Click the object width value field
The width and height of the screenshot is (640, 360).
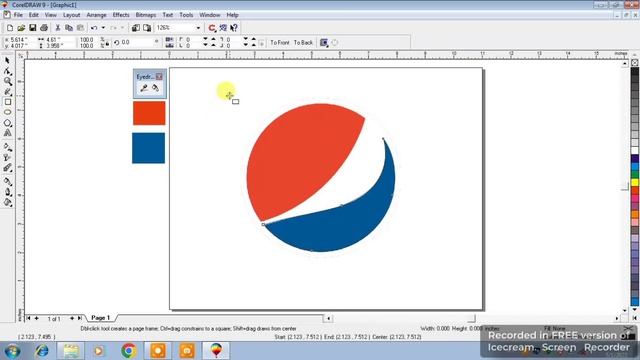pos(59,40)
